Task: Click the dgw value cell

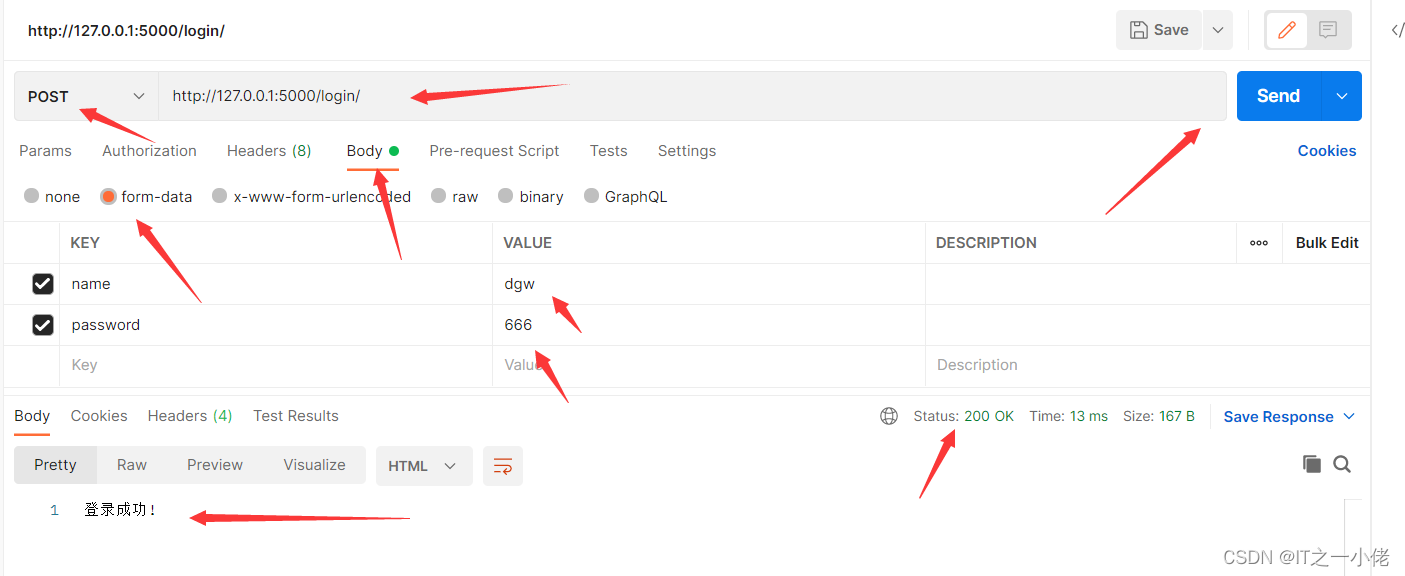Action: 709,284
